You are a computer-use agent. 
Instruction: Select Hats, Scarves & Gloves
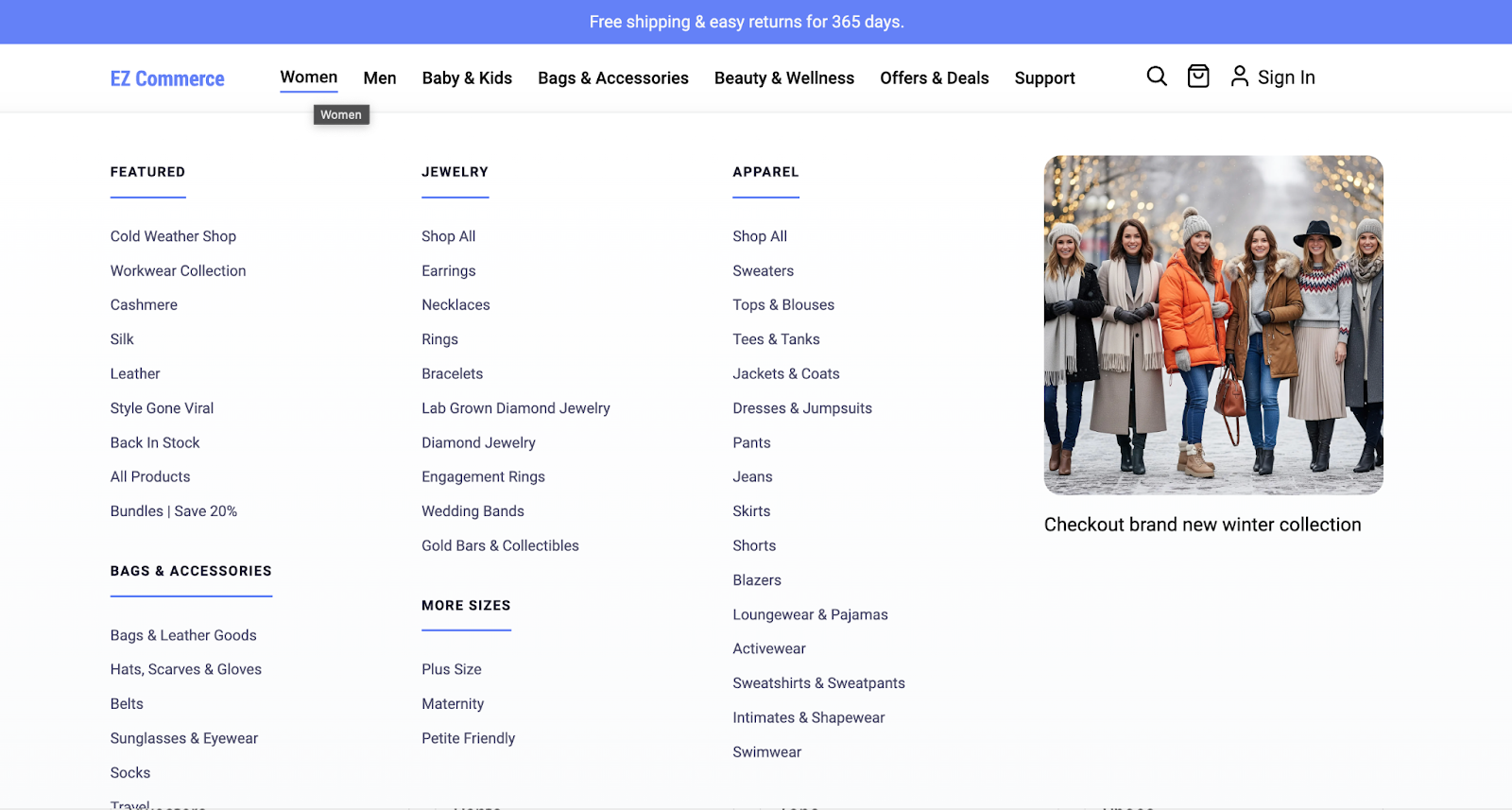tap(186, 669)
